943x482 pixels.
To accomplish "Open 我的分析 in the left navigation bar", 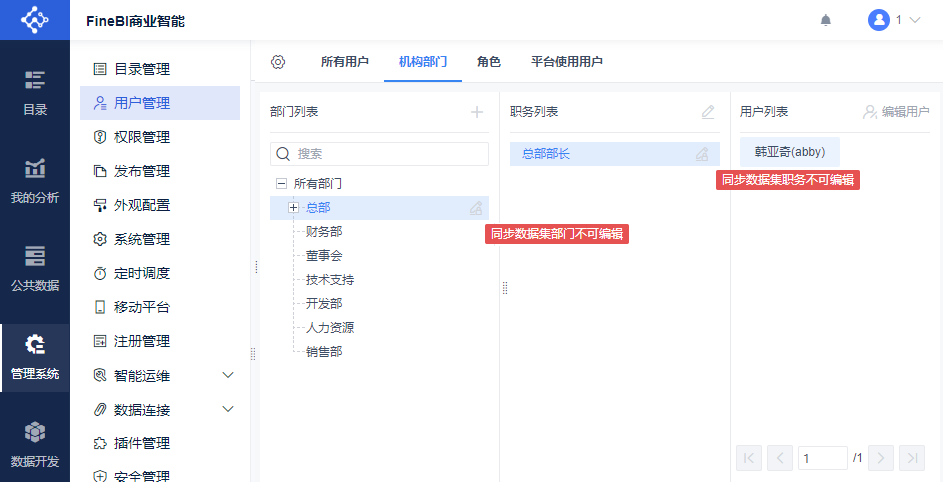I will tap(35, 180).
